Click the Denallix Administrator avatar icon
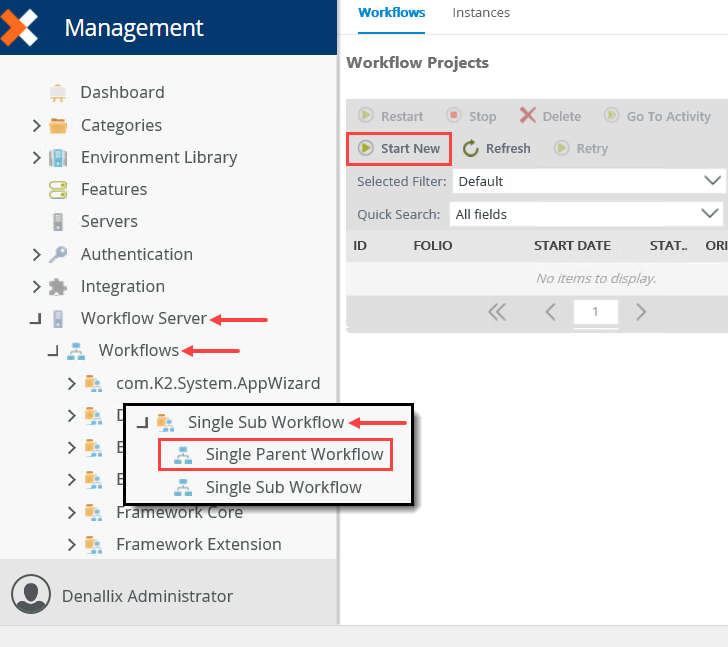The height and width of the screenshot is (647, 728). [31, 595]
